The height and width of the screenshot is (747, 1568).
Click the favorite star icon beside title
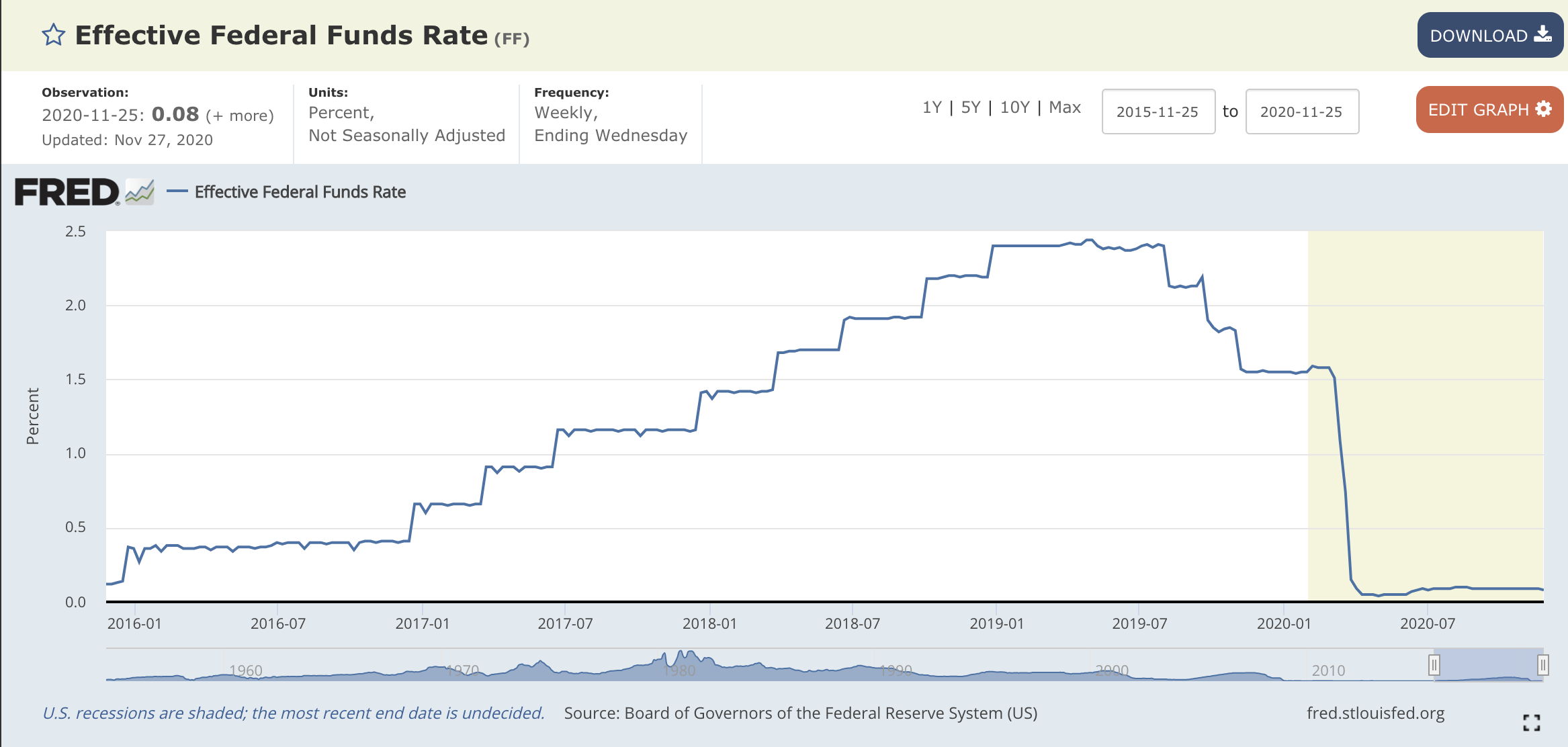coord(53,35)
